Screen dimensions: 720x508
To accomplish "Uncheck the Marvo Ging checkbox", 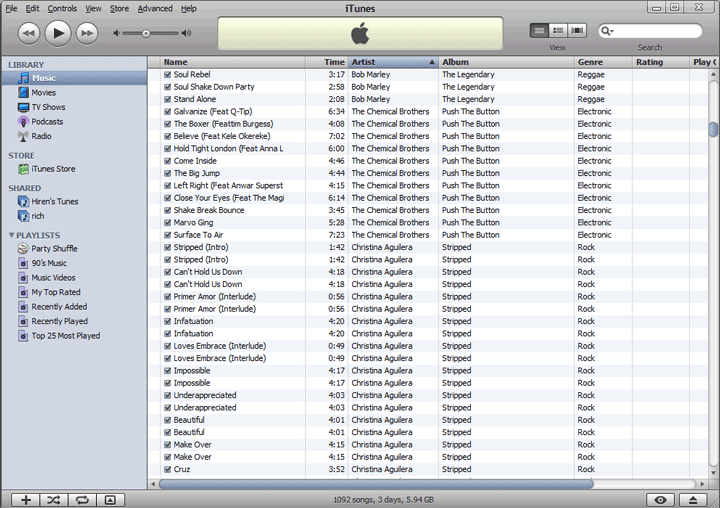I will pyautogui.click(x=168, y=222).
